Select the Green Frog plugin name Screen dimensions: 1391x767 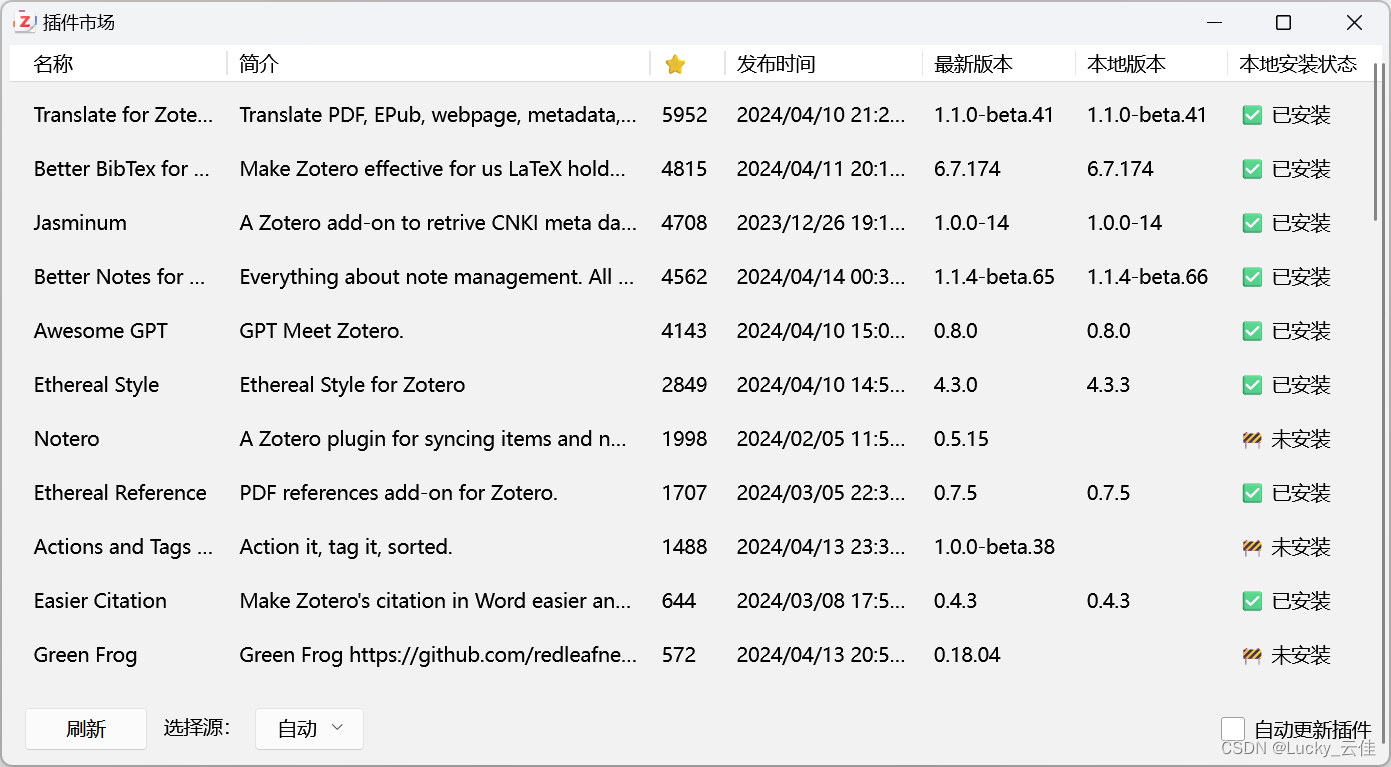[85, 655]
